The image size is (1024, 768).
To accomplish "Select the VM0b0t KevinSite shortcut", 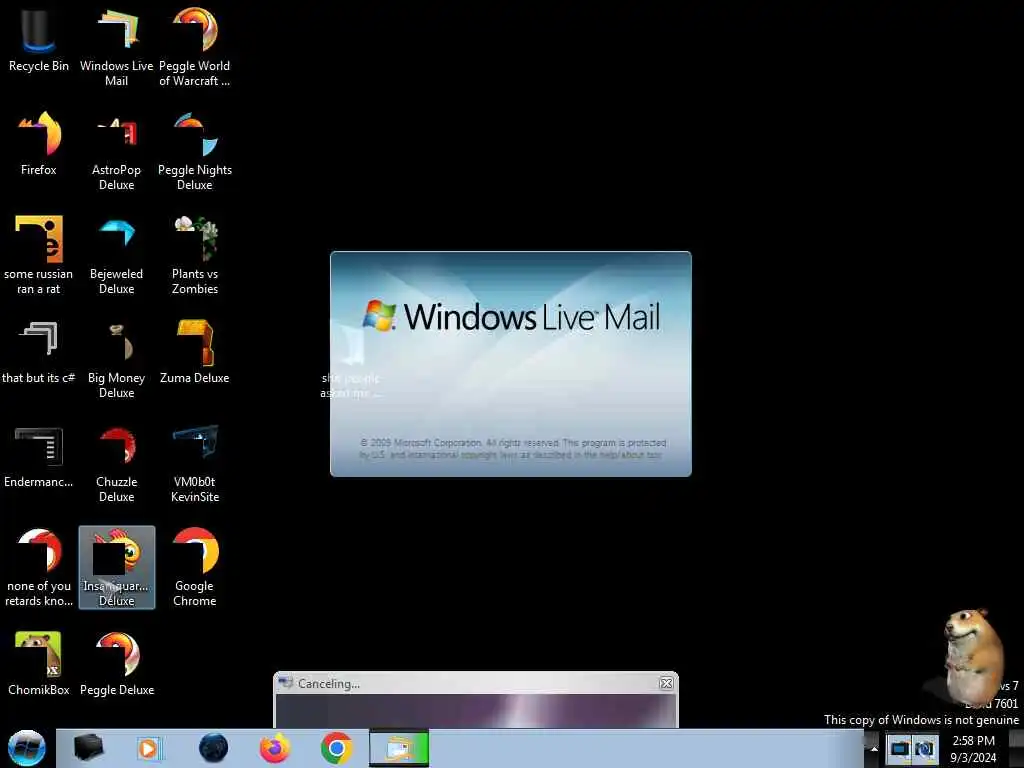I will pos(195,464).
